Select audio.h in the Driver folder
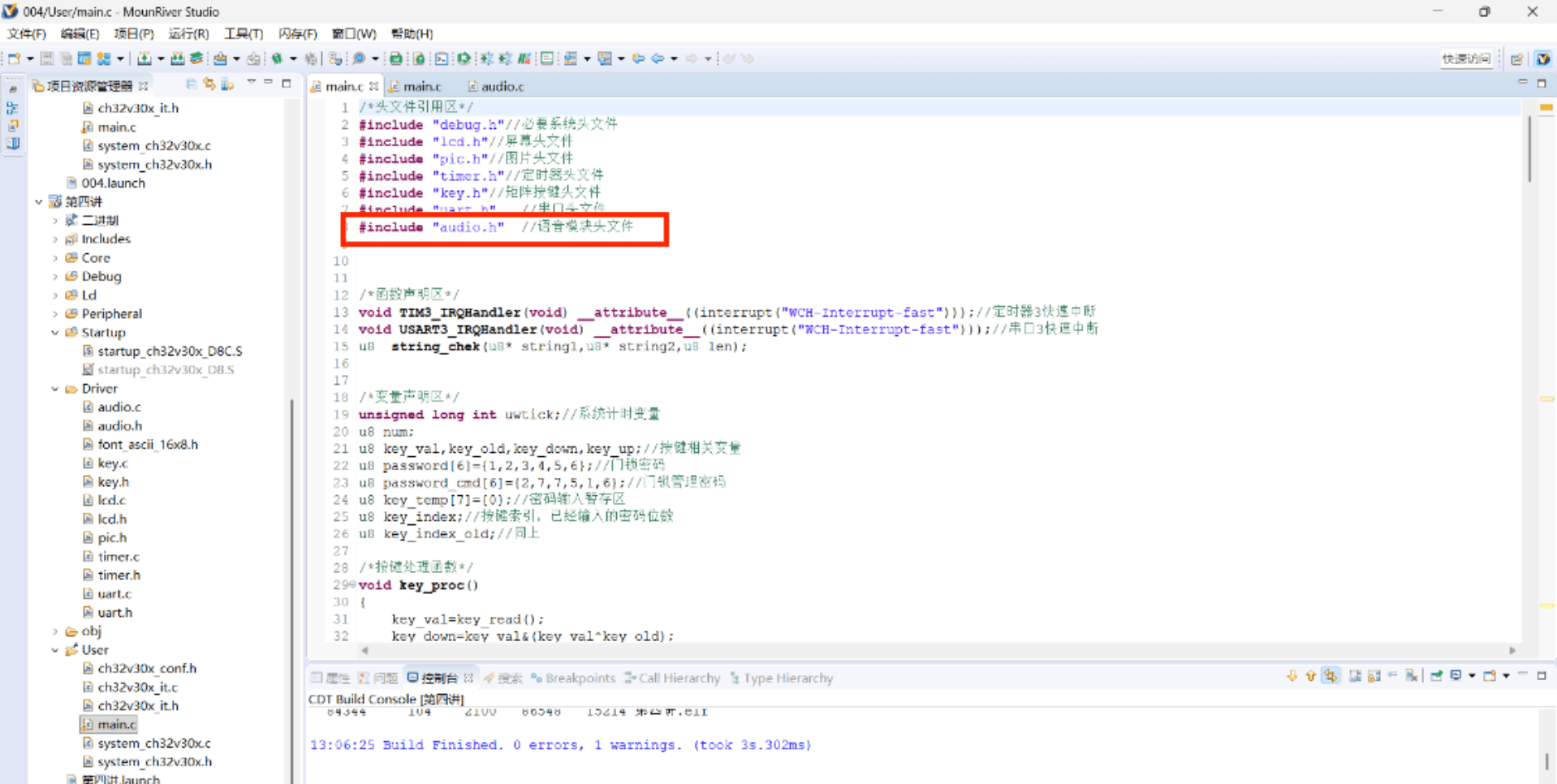Screen dimensions: 1557x784 pos(119,426)
